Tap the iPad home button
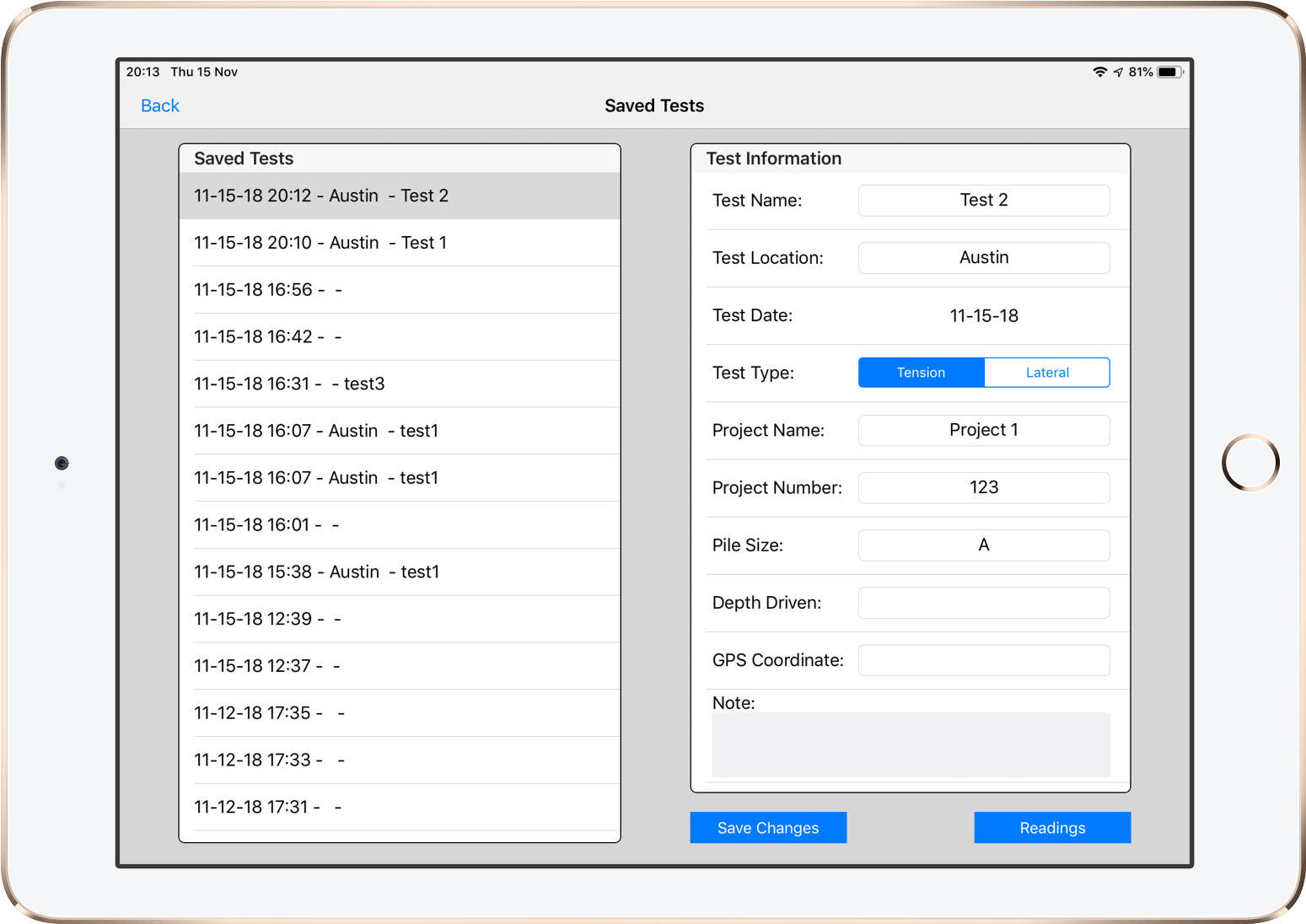The height and width of the screenshot is (924, 1306). (x=1250, y=463)
